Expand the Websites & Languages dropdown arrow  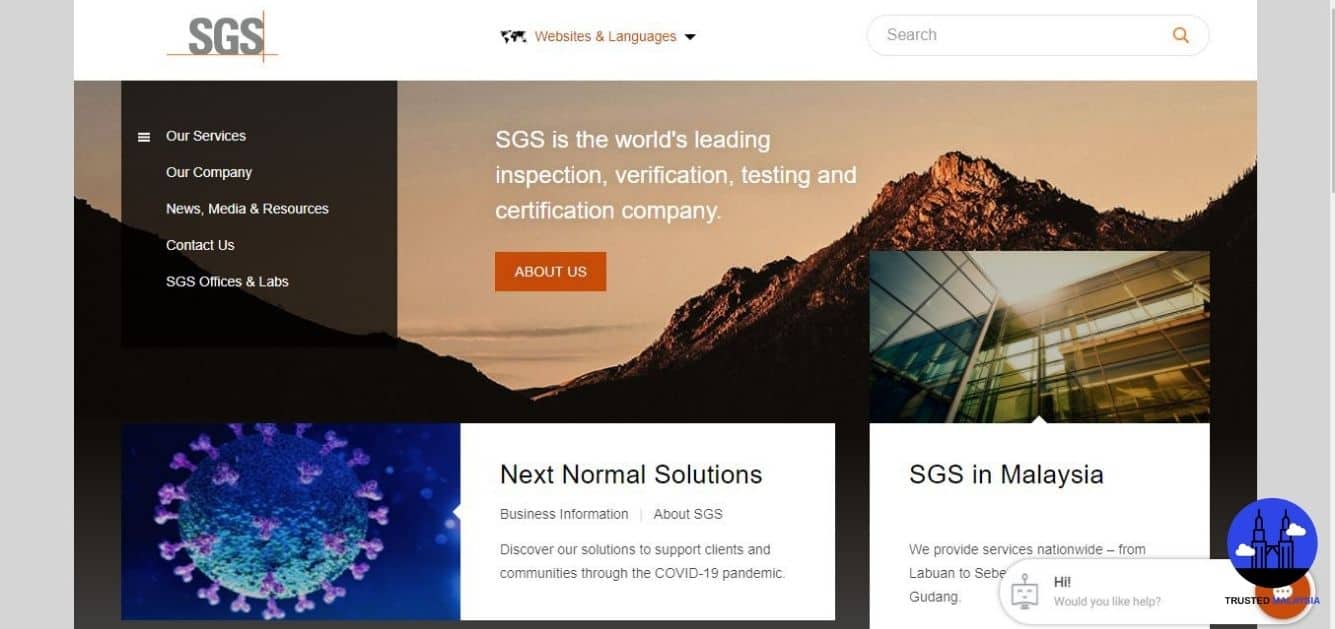point(690,38)
